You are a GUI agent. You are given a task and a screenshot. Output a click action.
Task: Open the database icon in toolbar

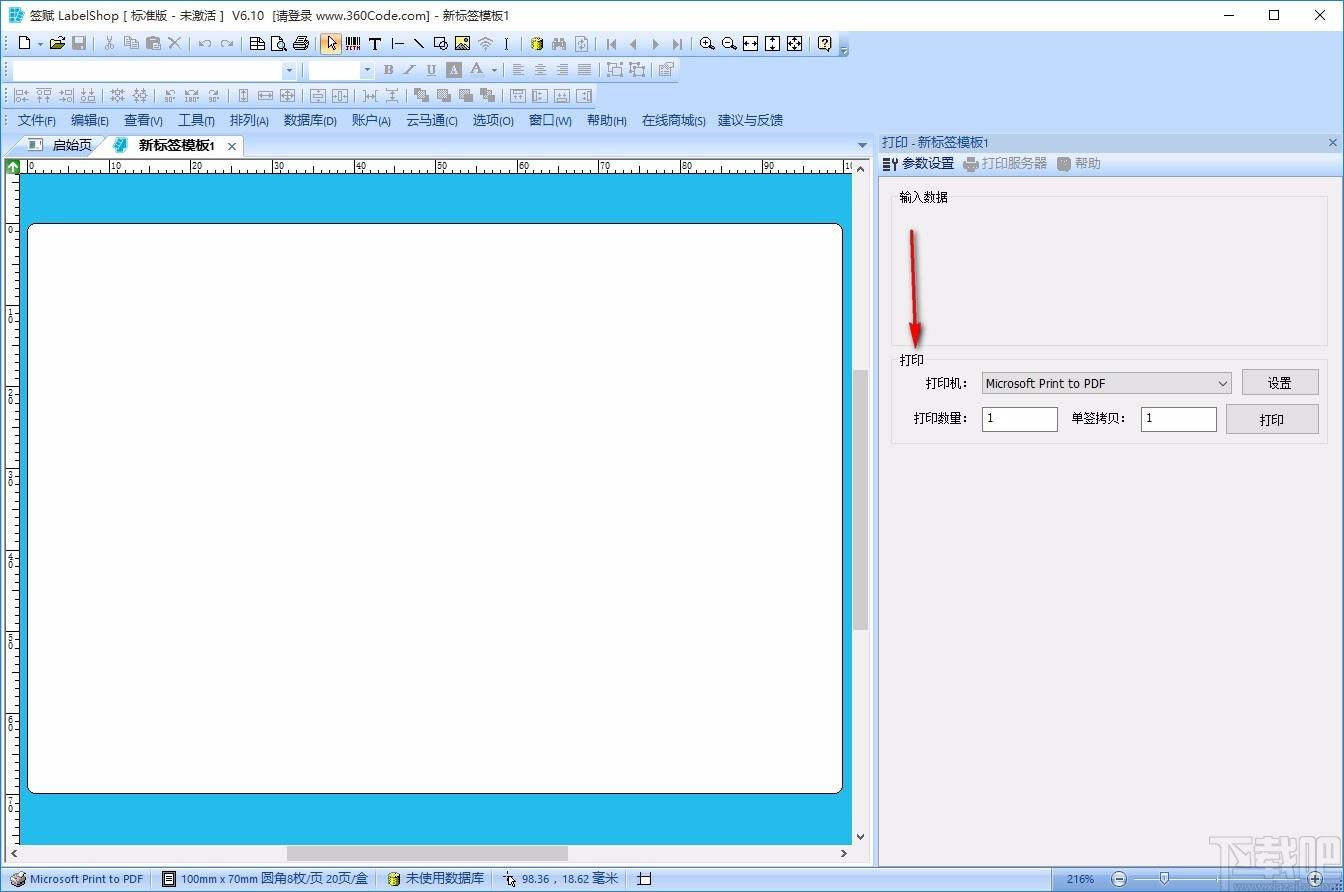tap(537, 43)
